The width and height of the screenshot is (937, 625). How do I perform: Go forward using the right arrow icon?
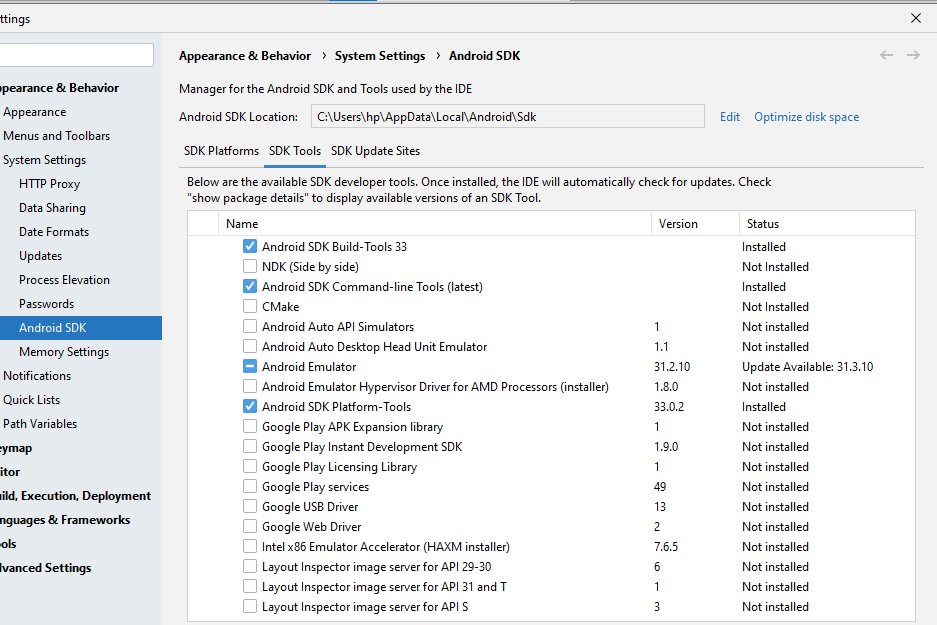913,56
